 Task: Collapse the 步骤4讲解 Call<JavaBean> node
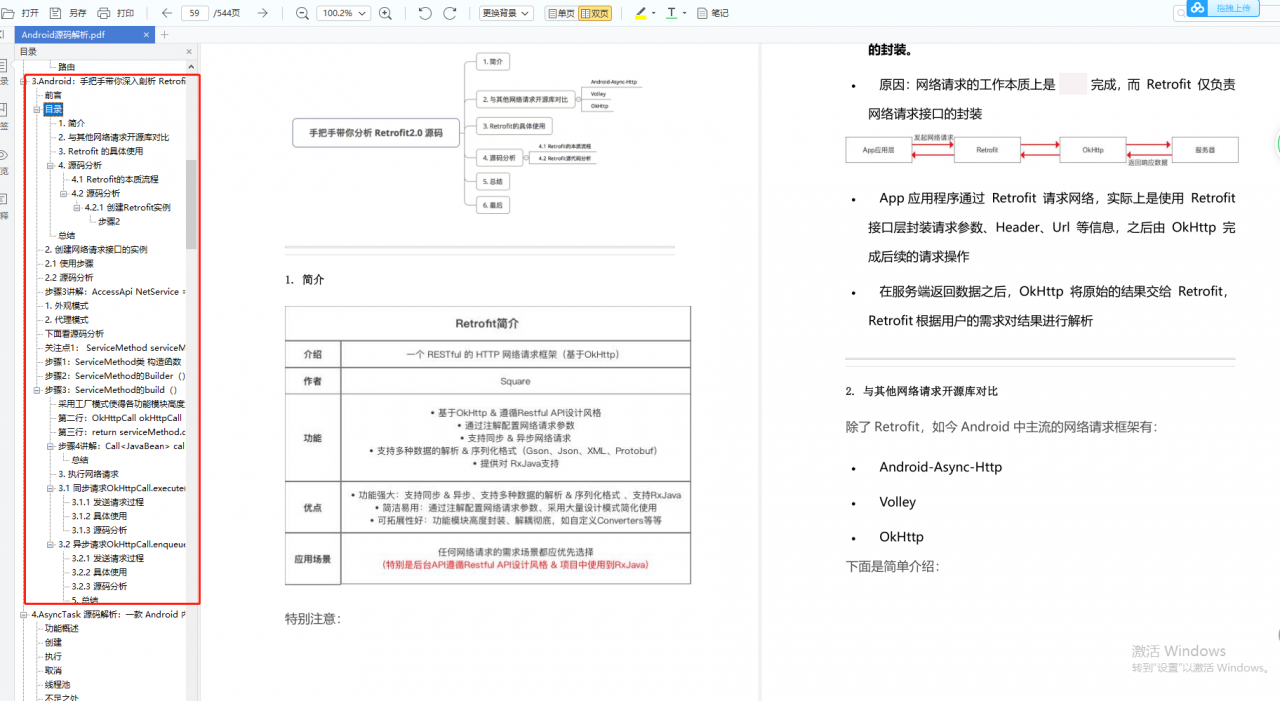[x=51, y=446]
